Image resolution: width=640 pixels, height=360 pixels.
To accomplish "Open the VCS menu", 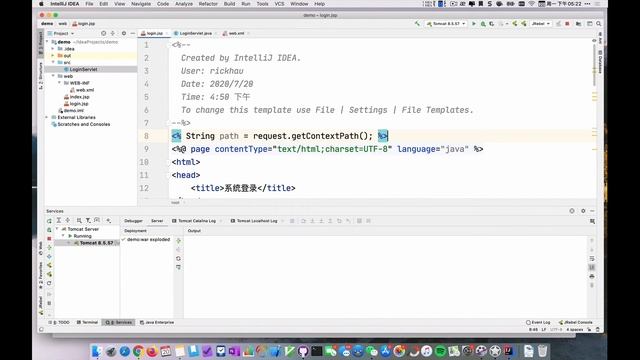I will (279, 4).
